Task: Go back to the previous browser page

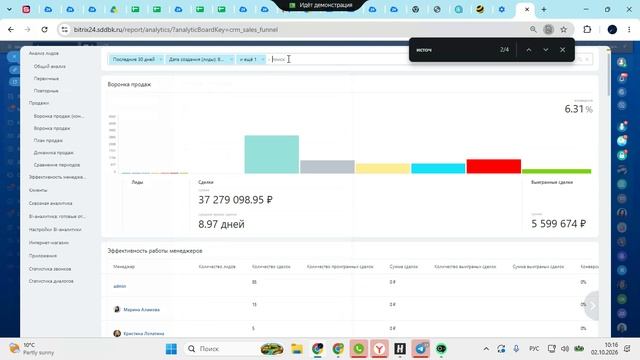Action: point(11,29)
